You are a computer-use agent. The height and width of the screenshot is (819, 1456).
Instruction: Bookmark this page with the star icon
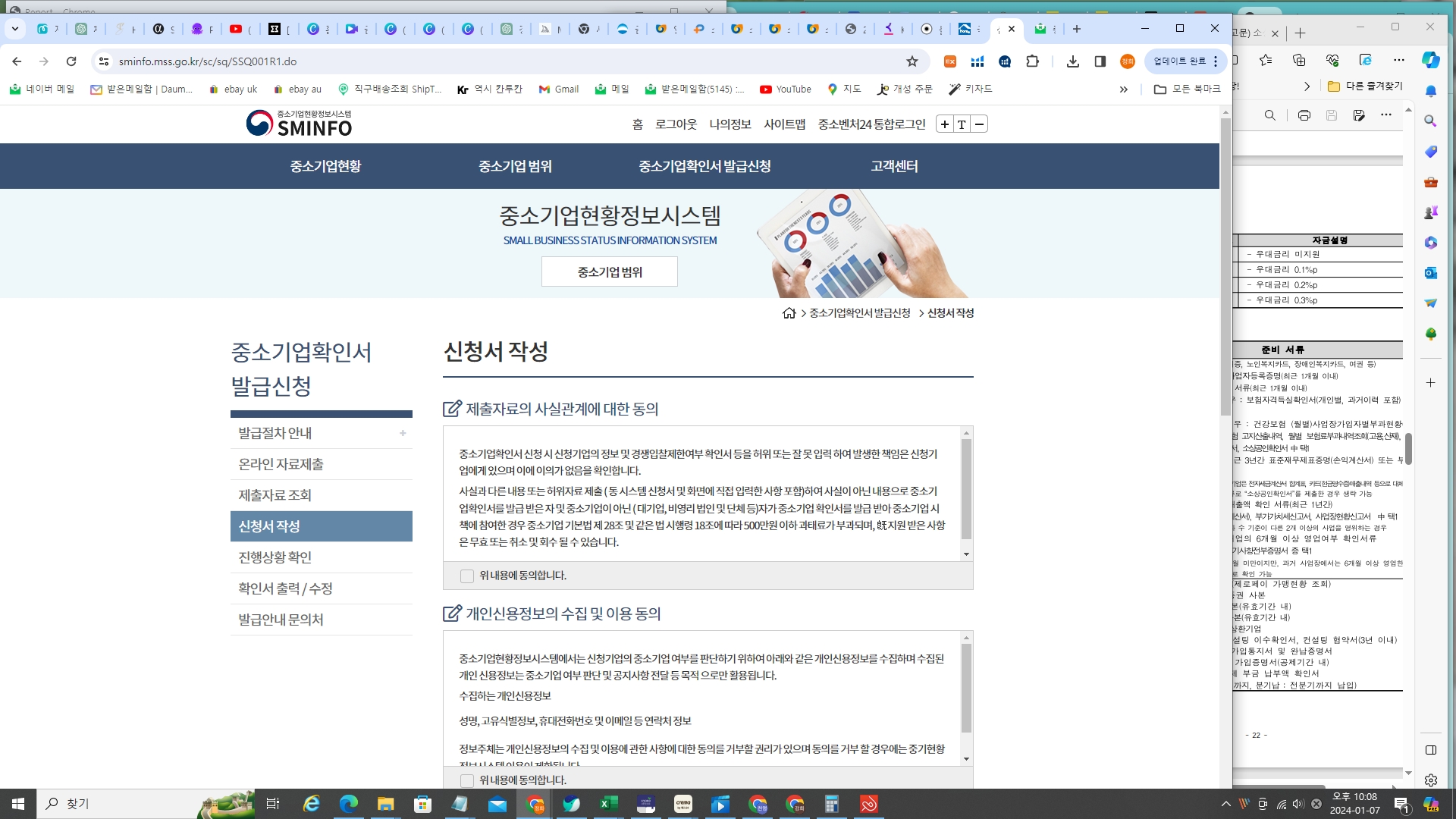912,61
